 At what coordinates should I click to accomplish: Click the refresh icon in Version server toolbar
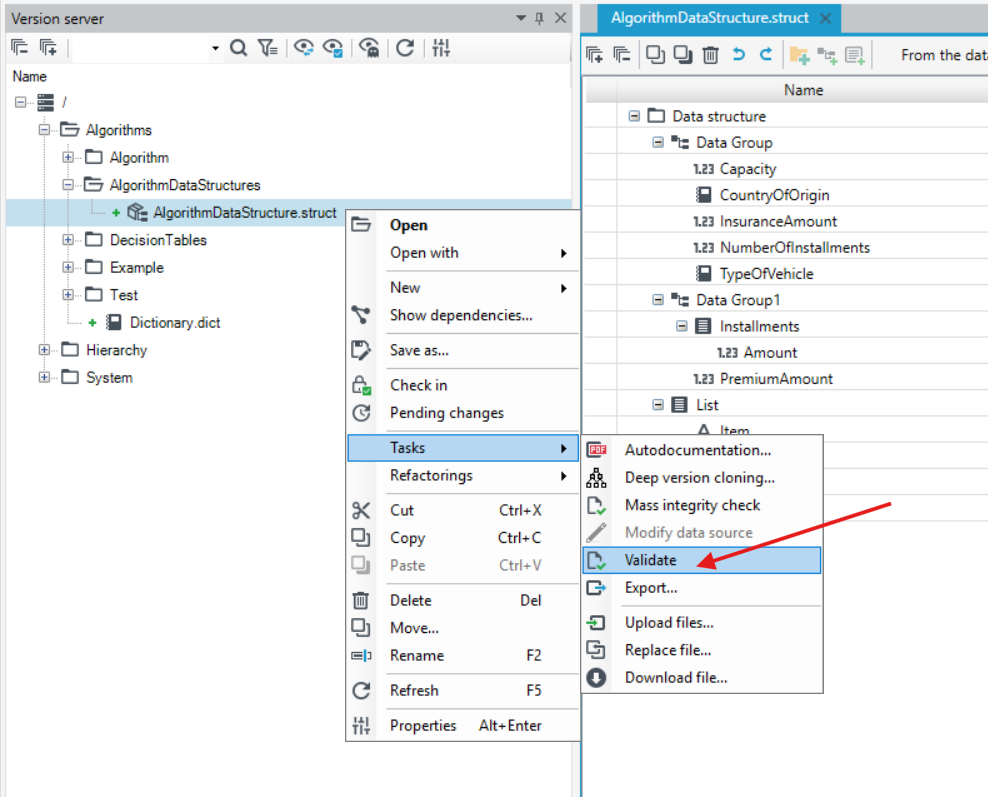tap(405, 48)
